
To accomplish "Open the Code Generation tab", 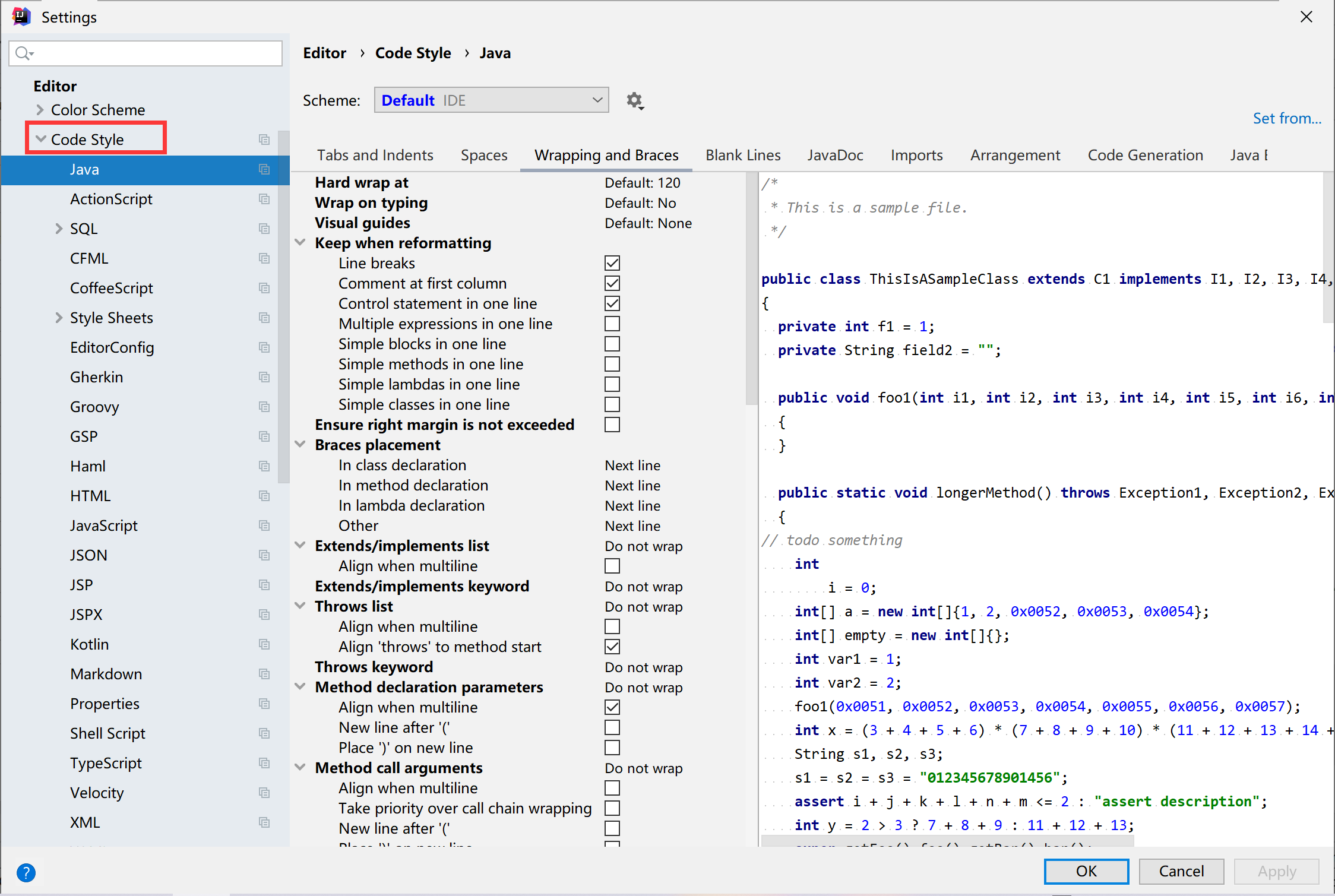I will (1145, 155).
